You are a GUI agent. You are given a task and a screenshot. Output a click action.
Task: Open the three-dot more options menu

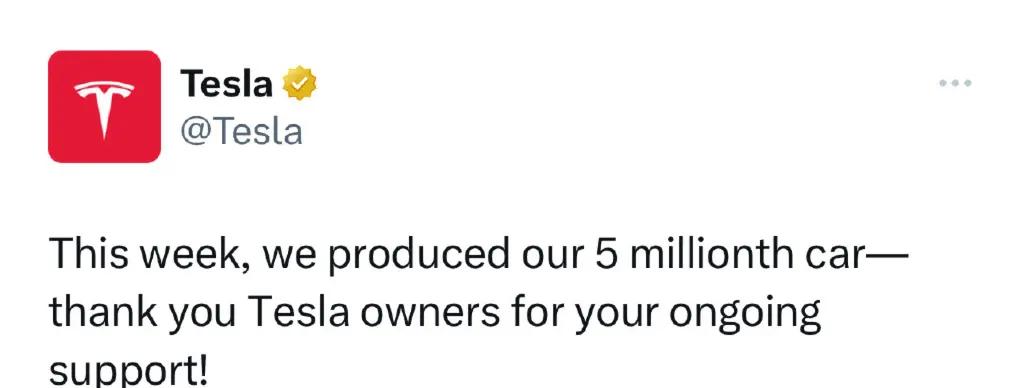pos(955,83)
